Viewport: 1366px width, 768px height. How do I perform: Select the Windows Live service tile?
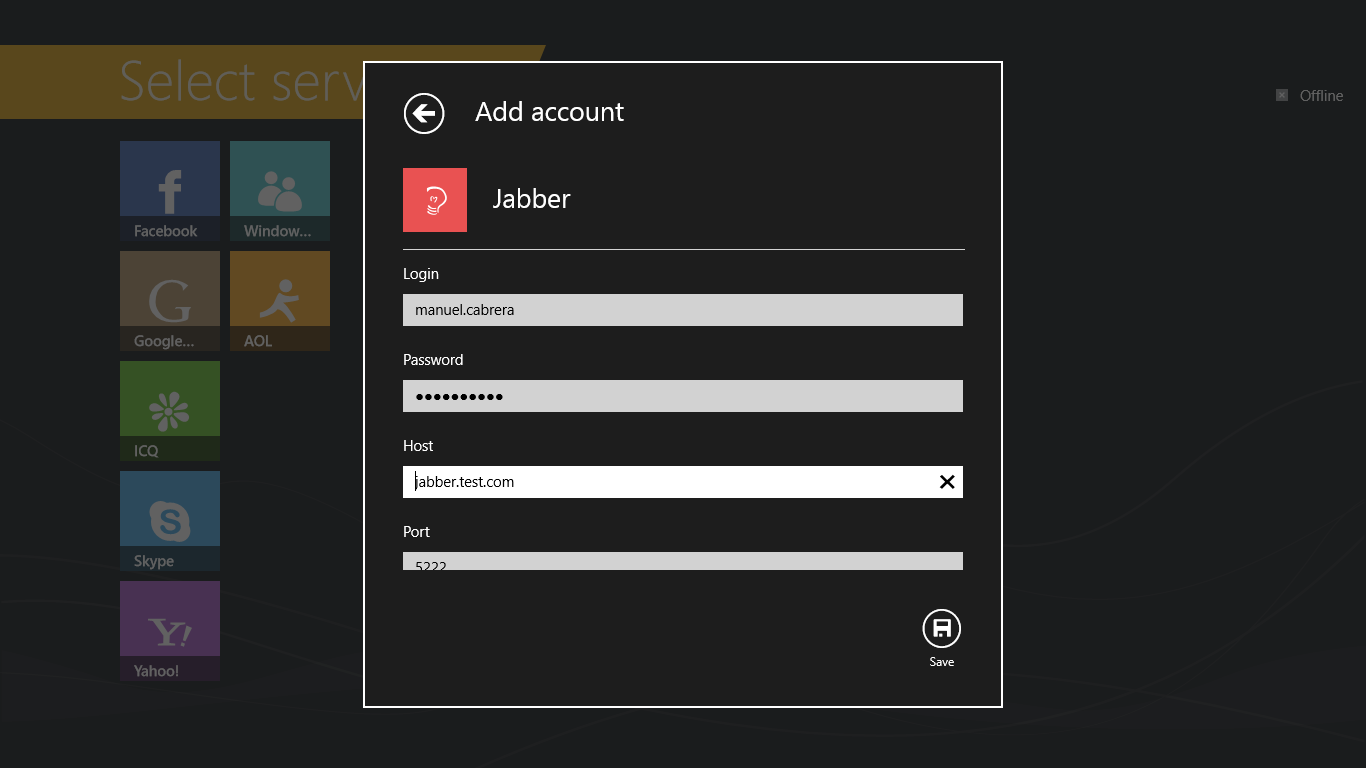(279, 190)
